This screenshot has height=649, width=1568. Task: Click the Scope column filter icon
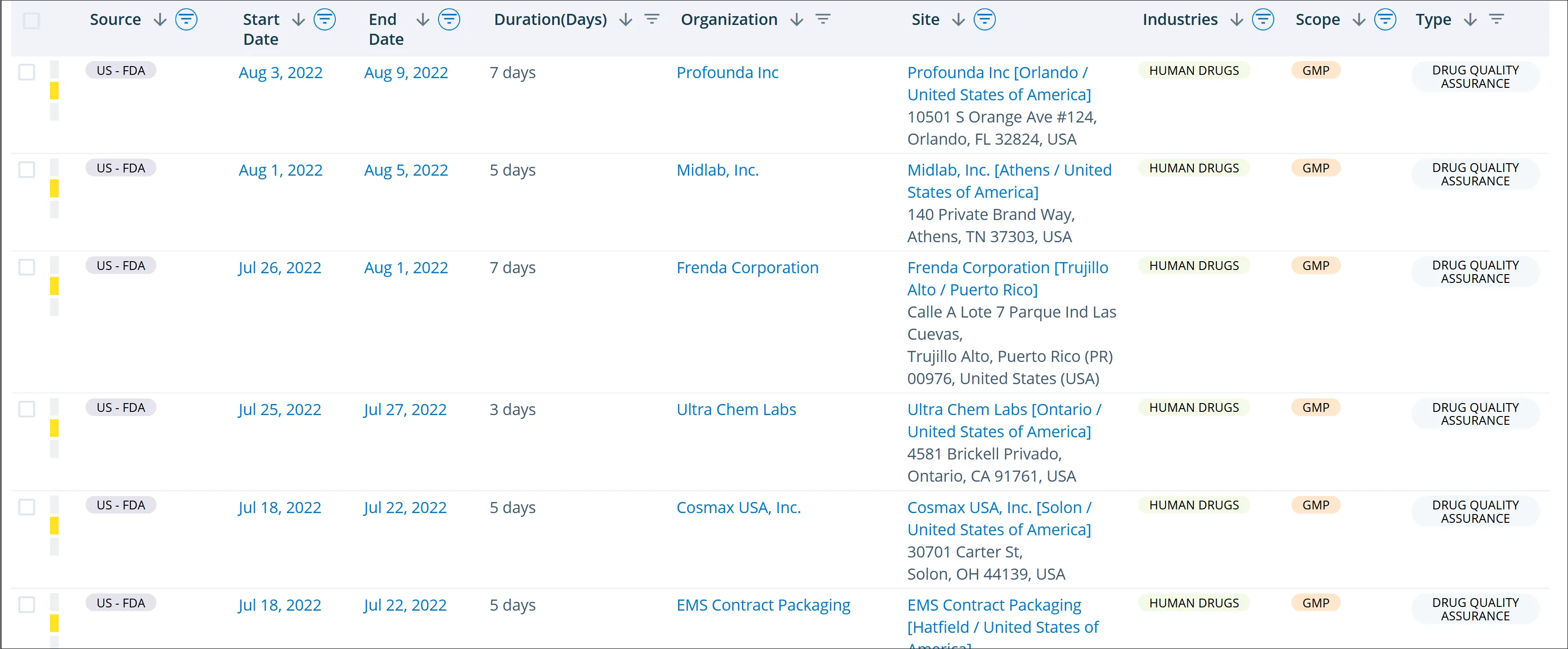coord(1385,19)
